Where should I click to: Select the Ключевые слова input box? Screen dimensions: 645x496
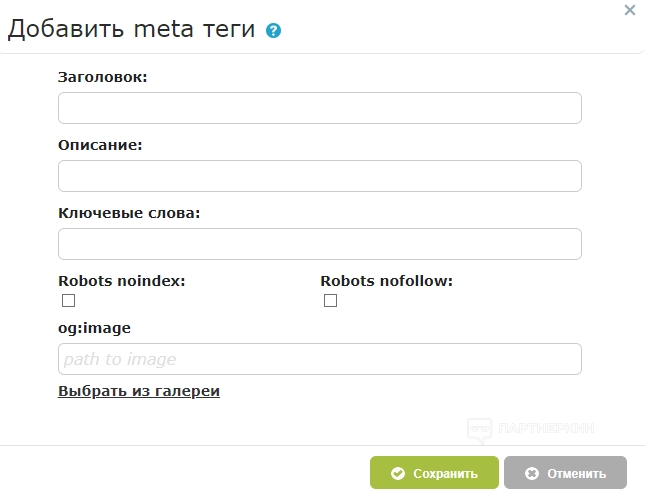(x=320, y=244)
